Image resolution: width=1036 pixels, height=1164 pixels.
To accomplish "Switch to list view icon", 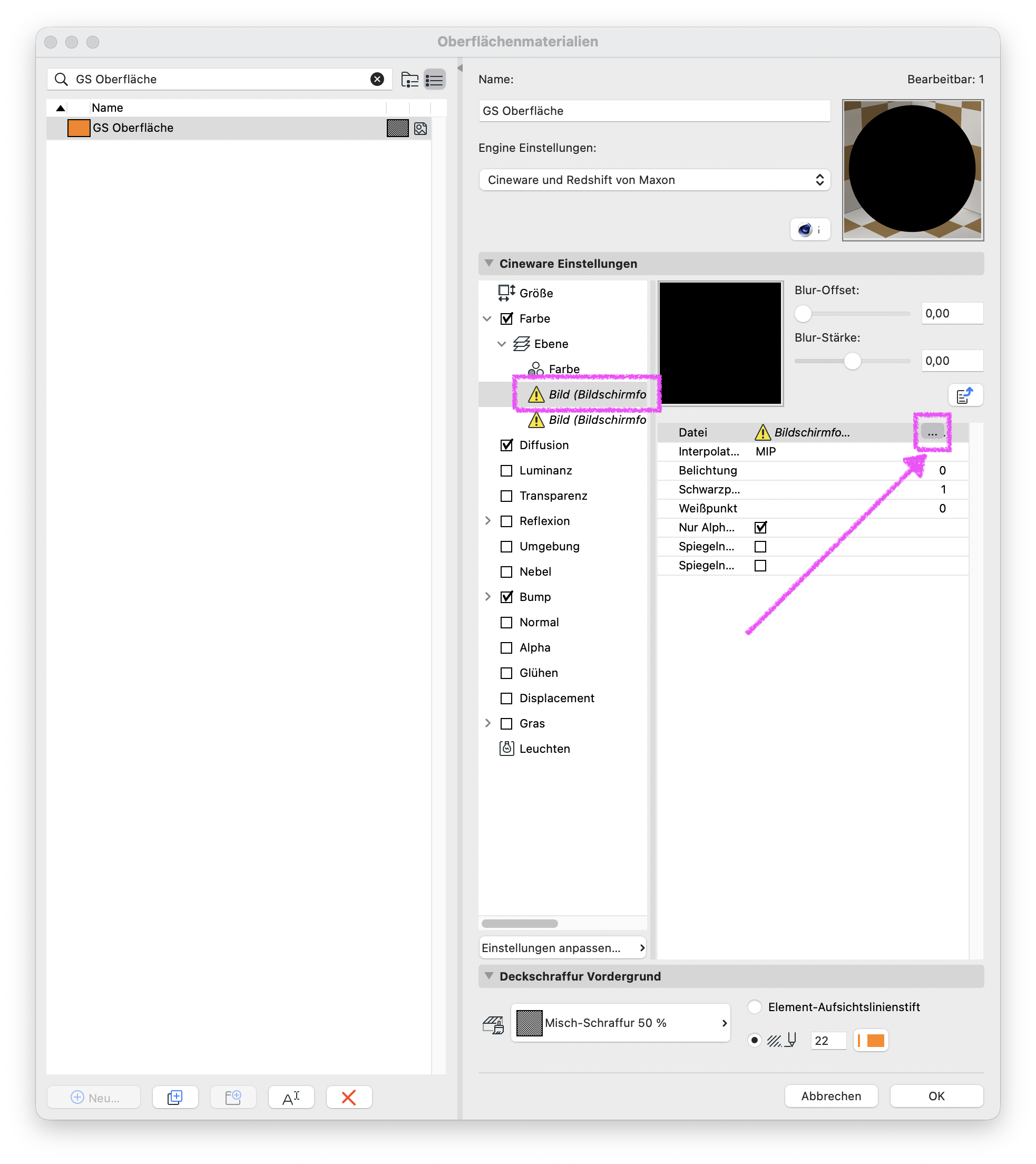I will (434, 79).
